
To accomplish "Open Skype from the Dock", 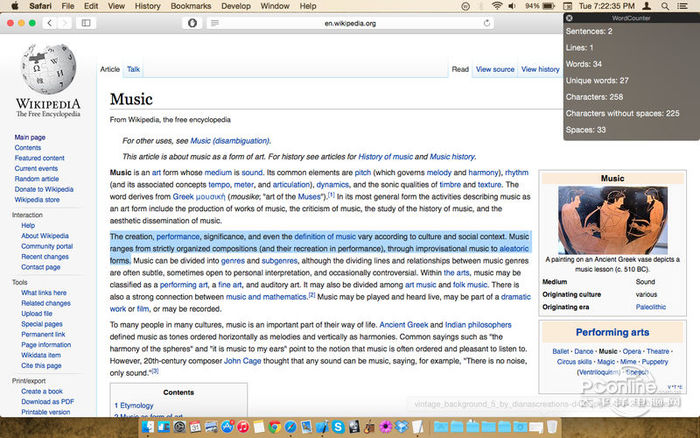I will point(338,427).
